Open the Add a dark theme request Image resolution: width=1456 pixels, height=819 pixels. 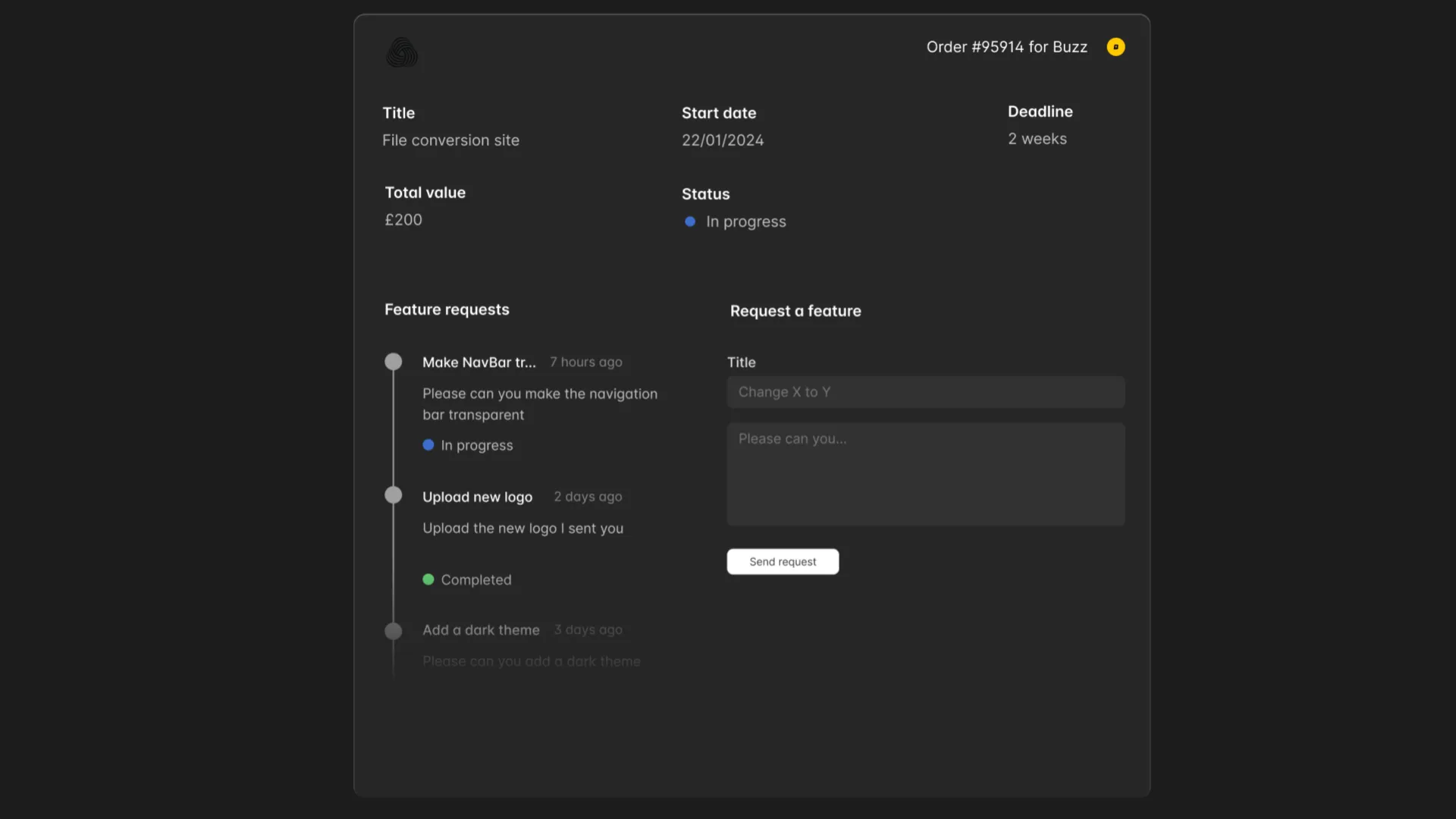(481, 630)
